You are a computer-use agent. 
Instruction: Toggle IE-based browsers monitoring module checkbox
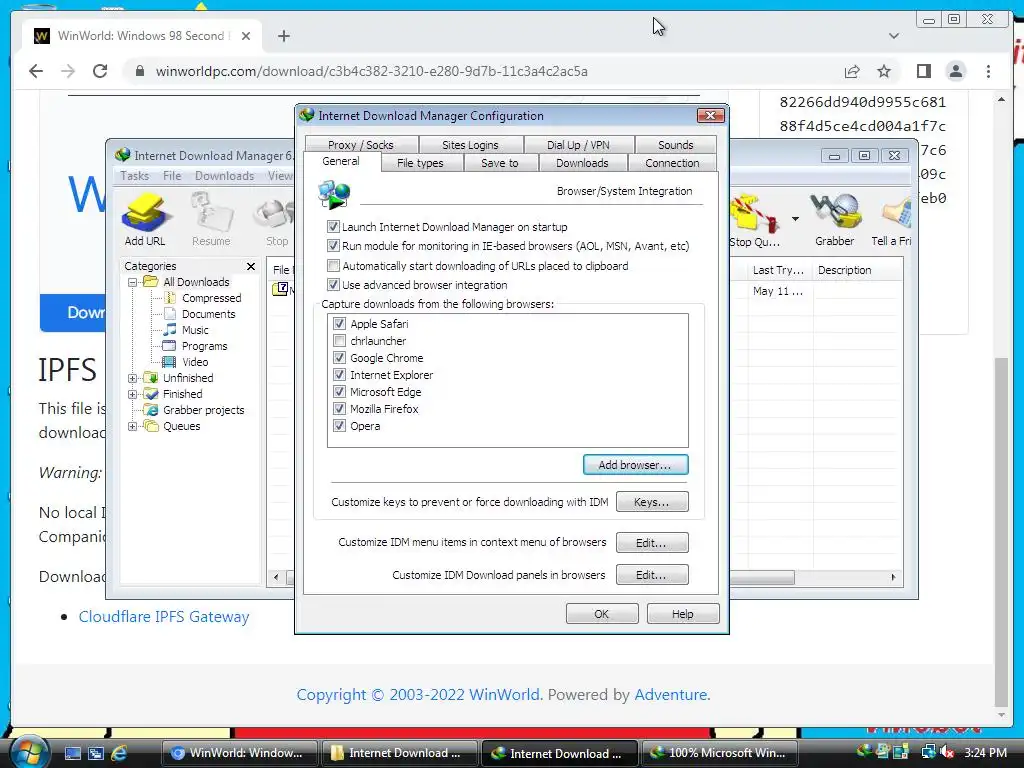pyautogui.click(x=333, y=246)
